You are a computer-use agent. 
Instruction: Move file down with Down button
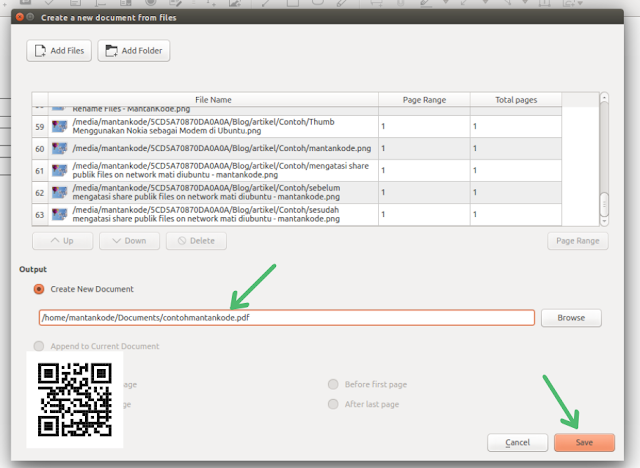(x=129, y=241)
